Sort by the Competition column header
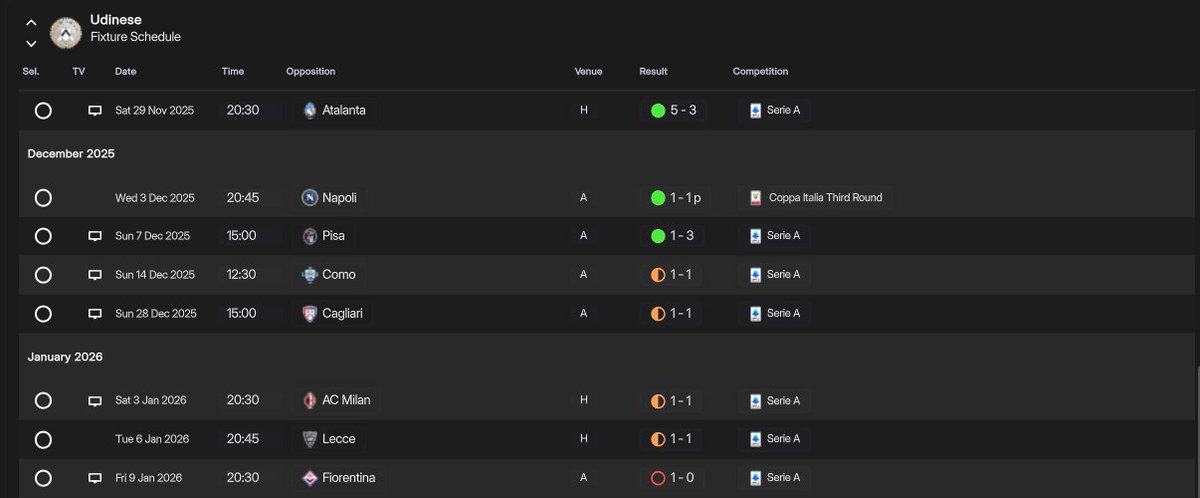This screenshot has height=498, width=1200. click(761, 72)
